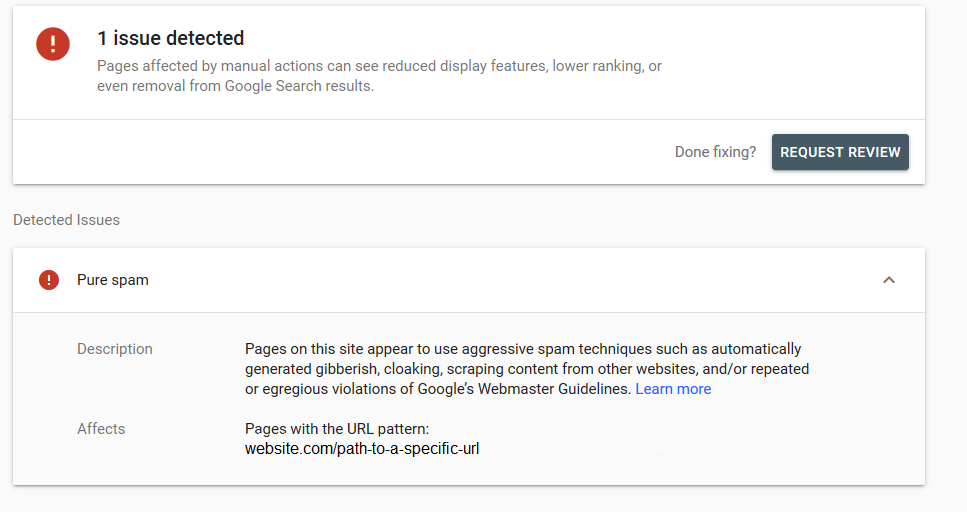The width and height of the screenshot is (967, 512).
Task: Click the 'even removal from Google Search results' line
Action: (x=236, y=86)
